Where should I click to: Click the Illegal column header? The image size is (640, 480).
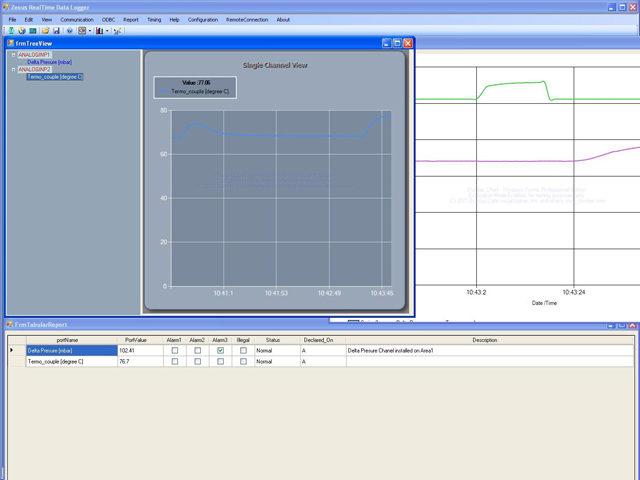243,340
